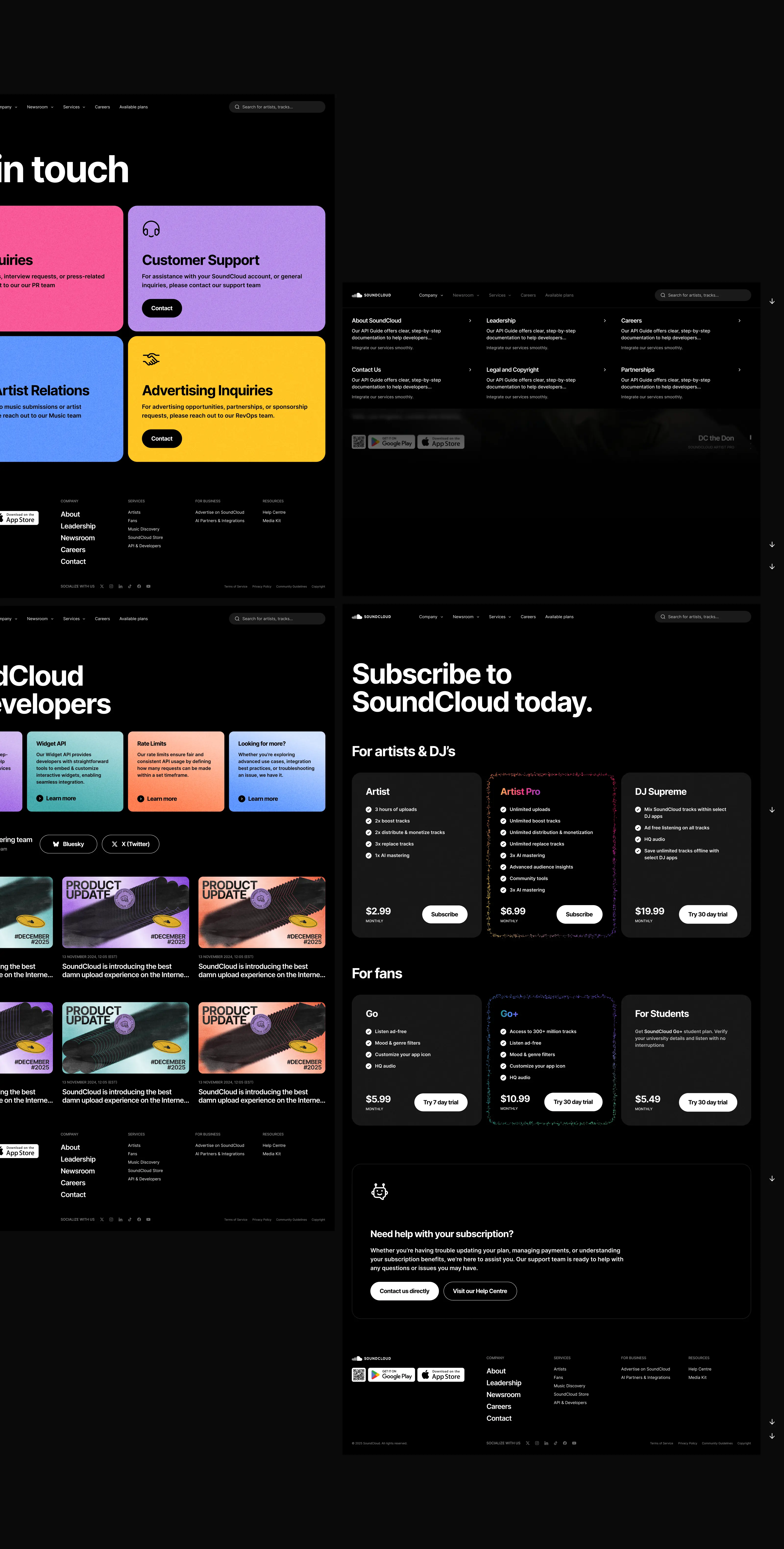The image size is (784, 1549).
Task: Click handshake icon on Advertising Inquiries card
Action: [151, 359]
